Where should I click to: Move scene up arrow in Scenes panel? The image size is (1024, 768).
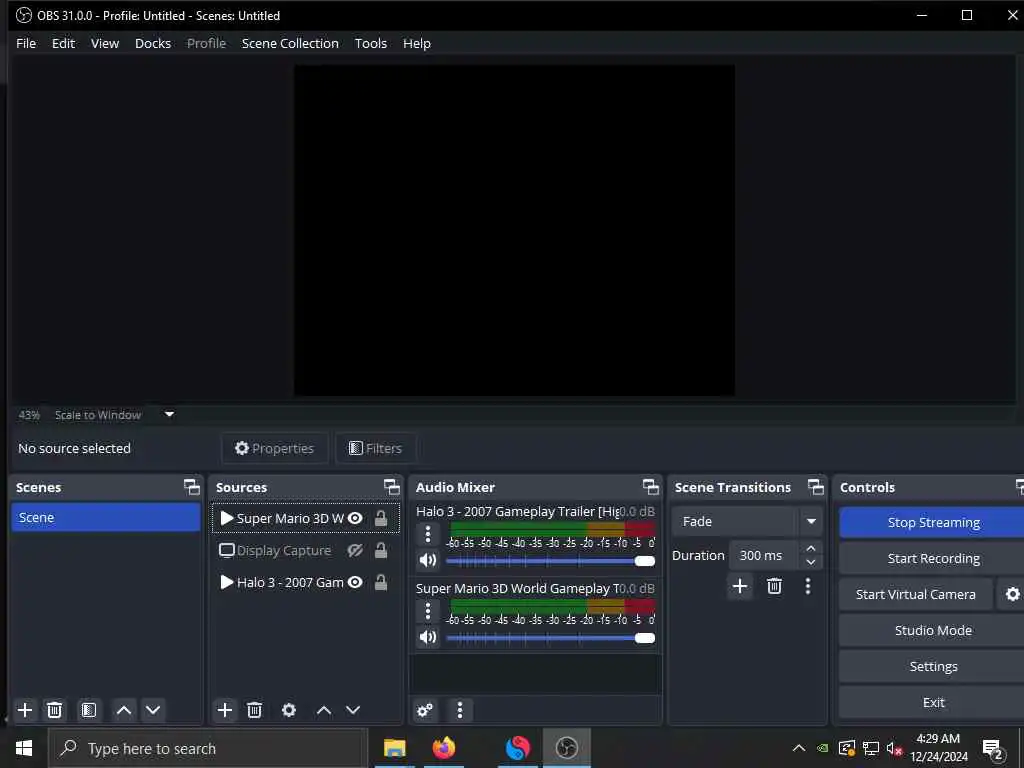124,710
